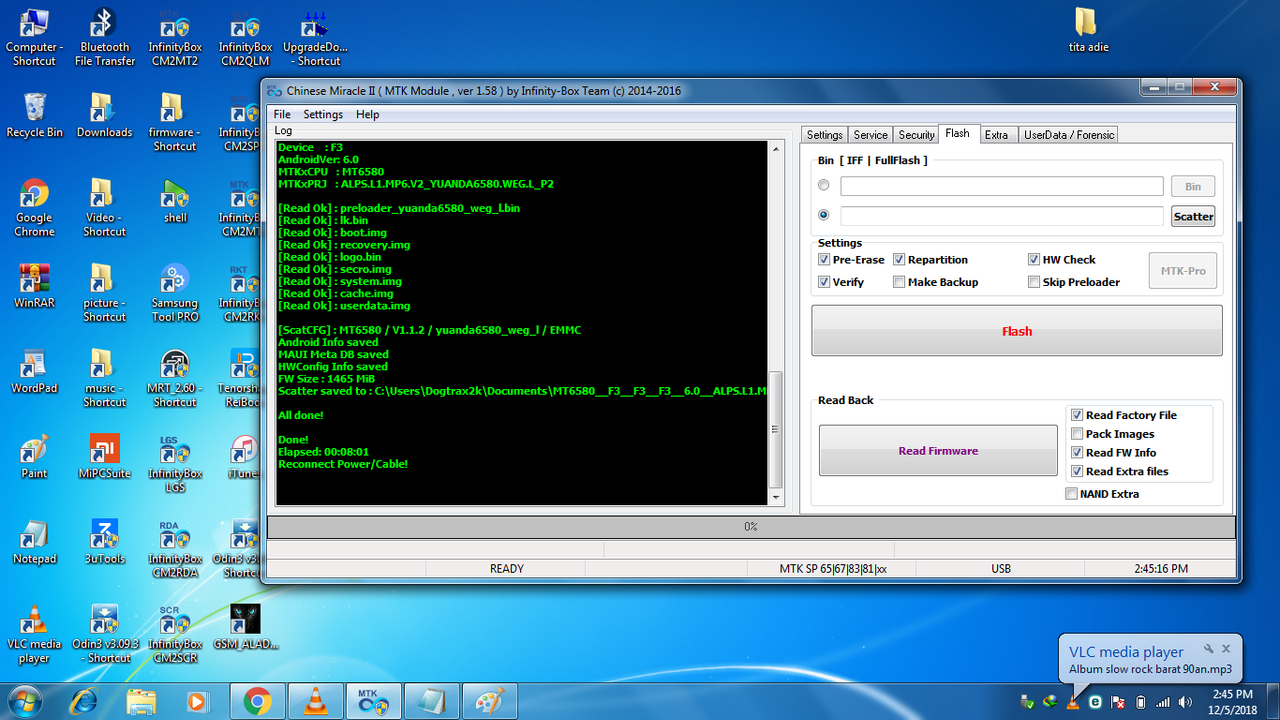Click the taskbar clock showing 2:45 PM
The width and height of the screenshot is (1280, 720).
click(x=1232, y=701)
